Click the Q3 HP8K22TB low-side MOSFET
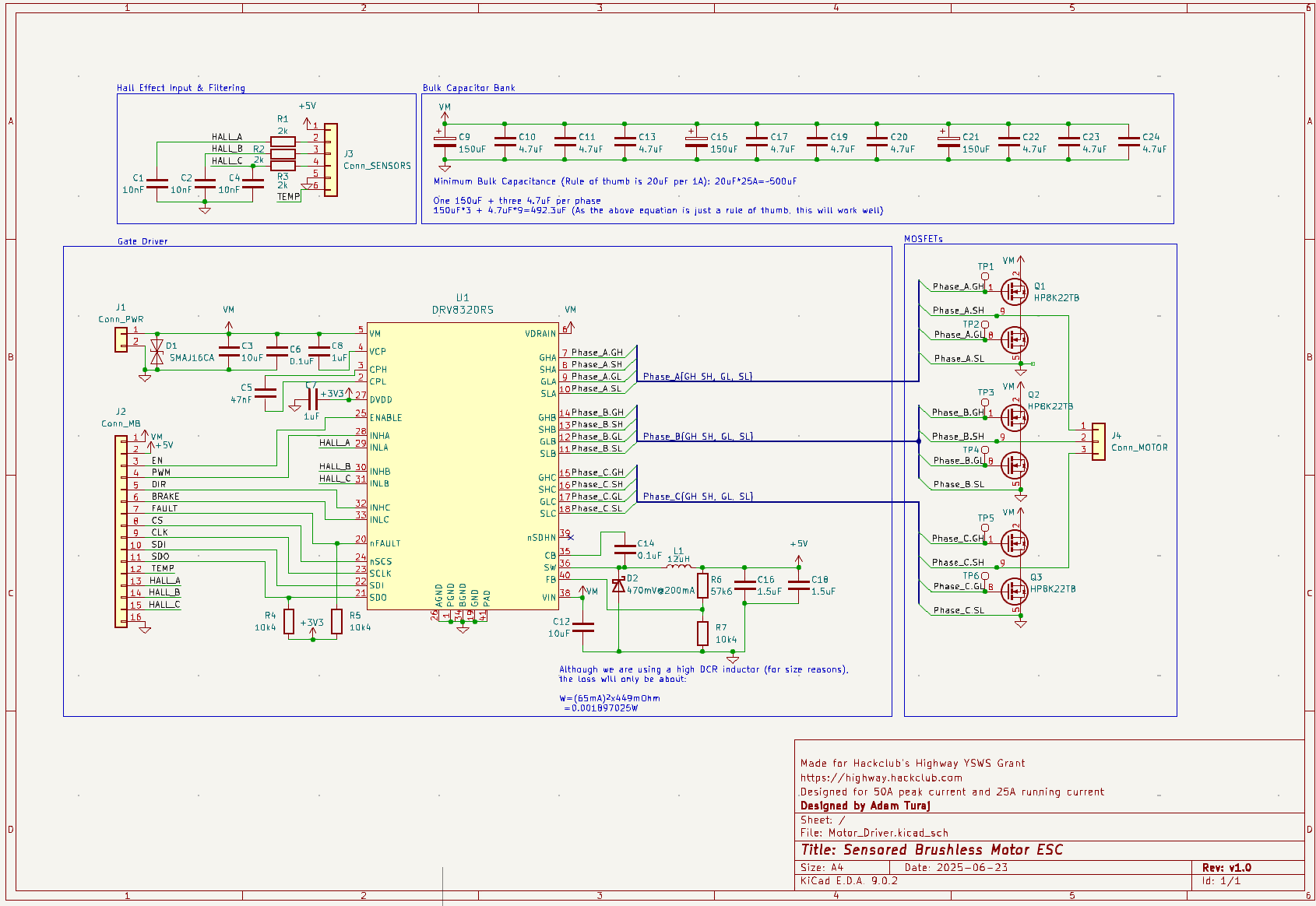 1014,591
